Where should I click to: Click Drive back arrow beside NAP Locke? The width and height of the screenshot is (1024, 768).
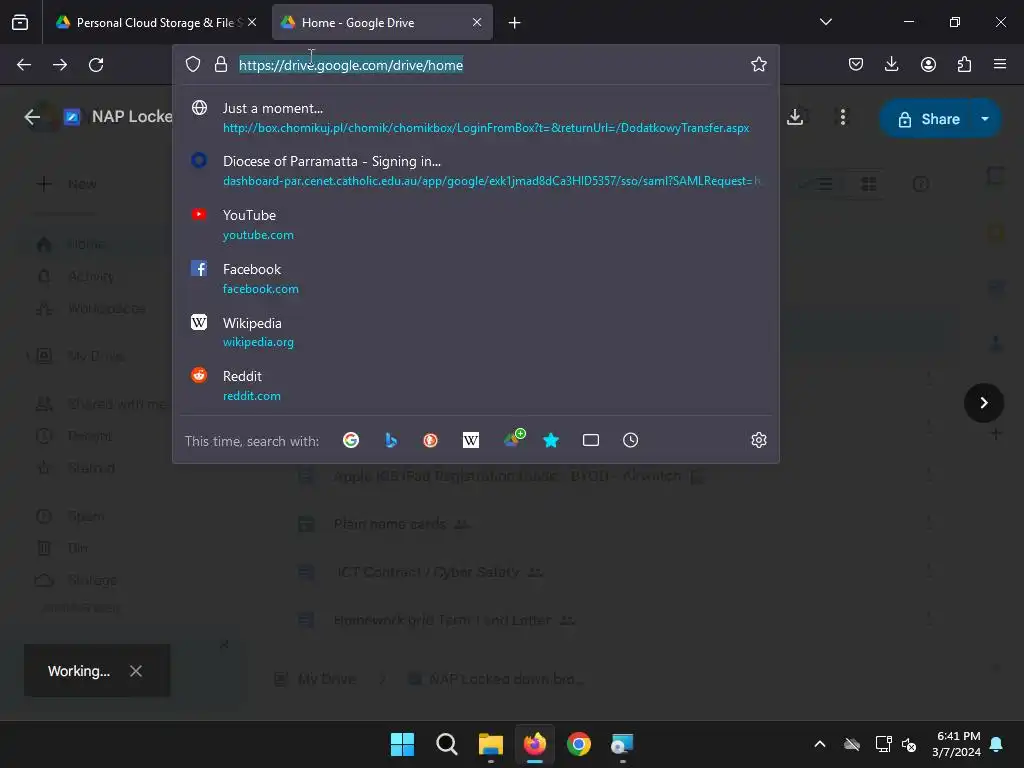point(32,117)
